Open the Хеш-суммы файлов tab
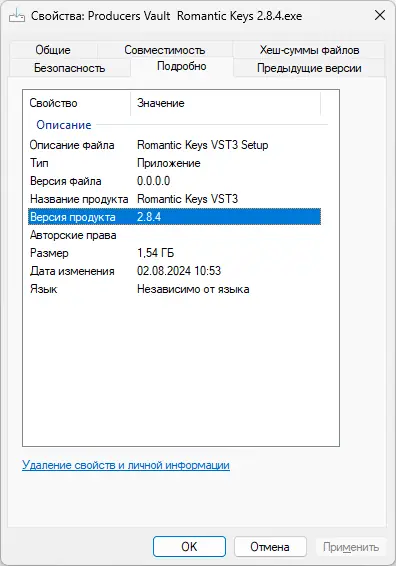This screenshot has height=566, width=396. [309, 50]
